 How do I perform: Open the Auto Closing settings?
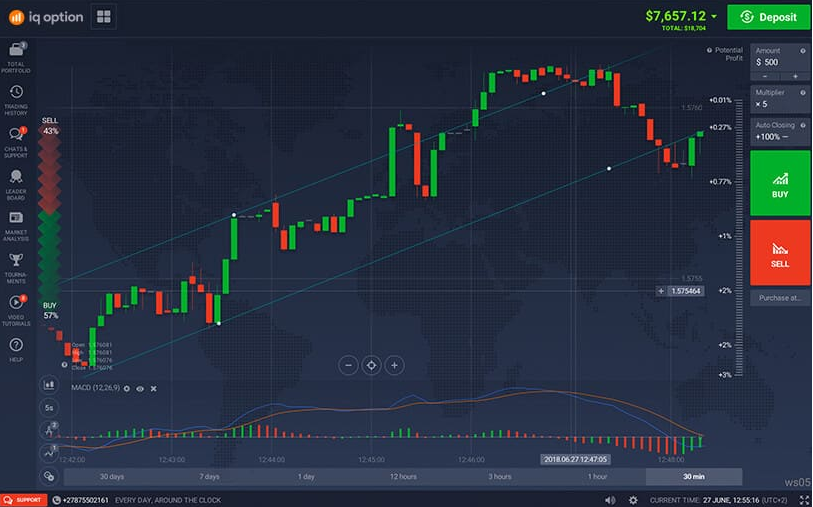coord(781,131)
